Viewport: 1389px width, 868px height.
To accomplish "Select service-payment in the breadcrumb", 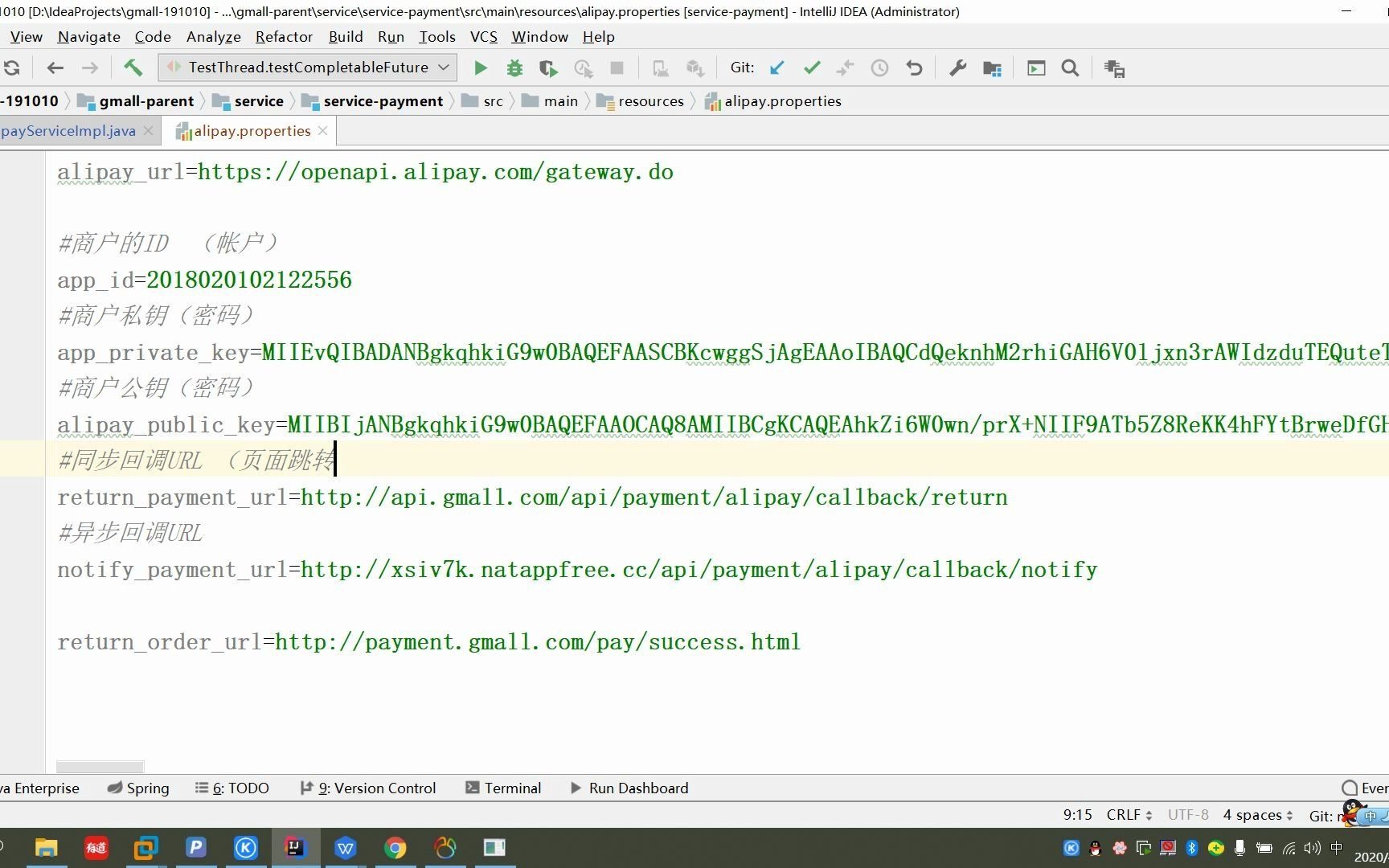I will [373, 101].
